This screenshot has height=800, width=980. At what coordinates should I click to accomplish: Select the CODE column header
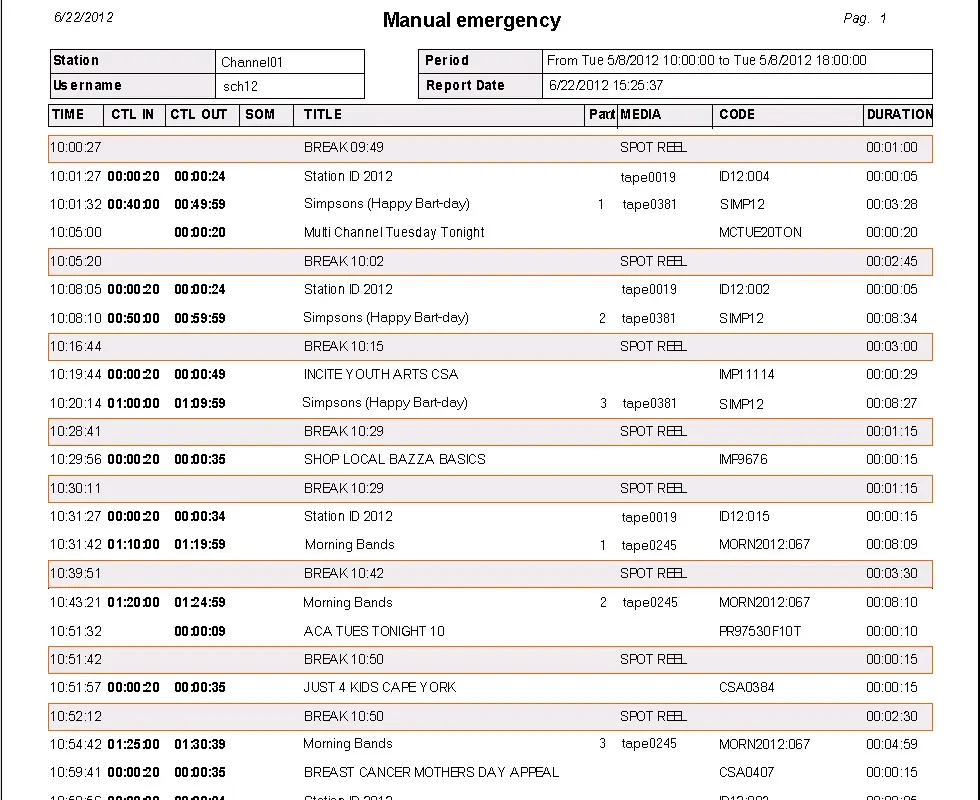[737, 114]
